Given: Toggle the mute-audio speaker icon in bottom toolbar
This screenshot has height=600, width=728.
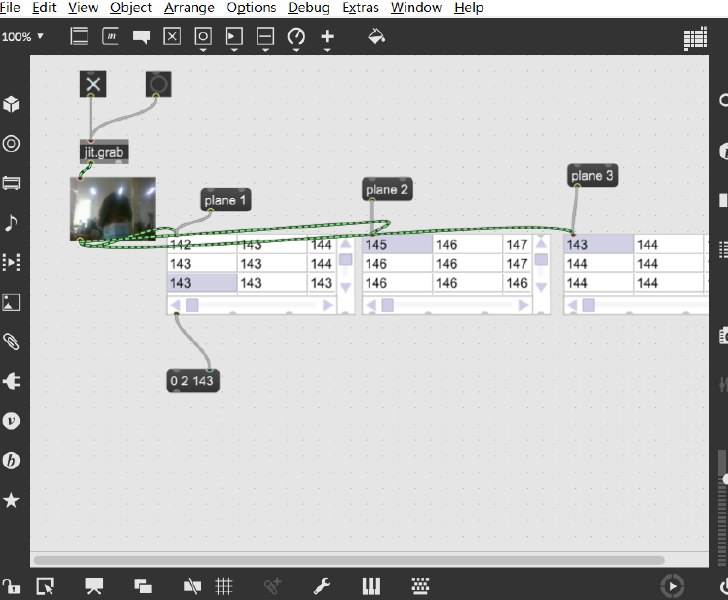Looking at the screenshot, I should click(x=192, y=587).
